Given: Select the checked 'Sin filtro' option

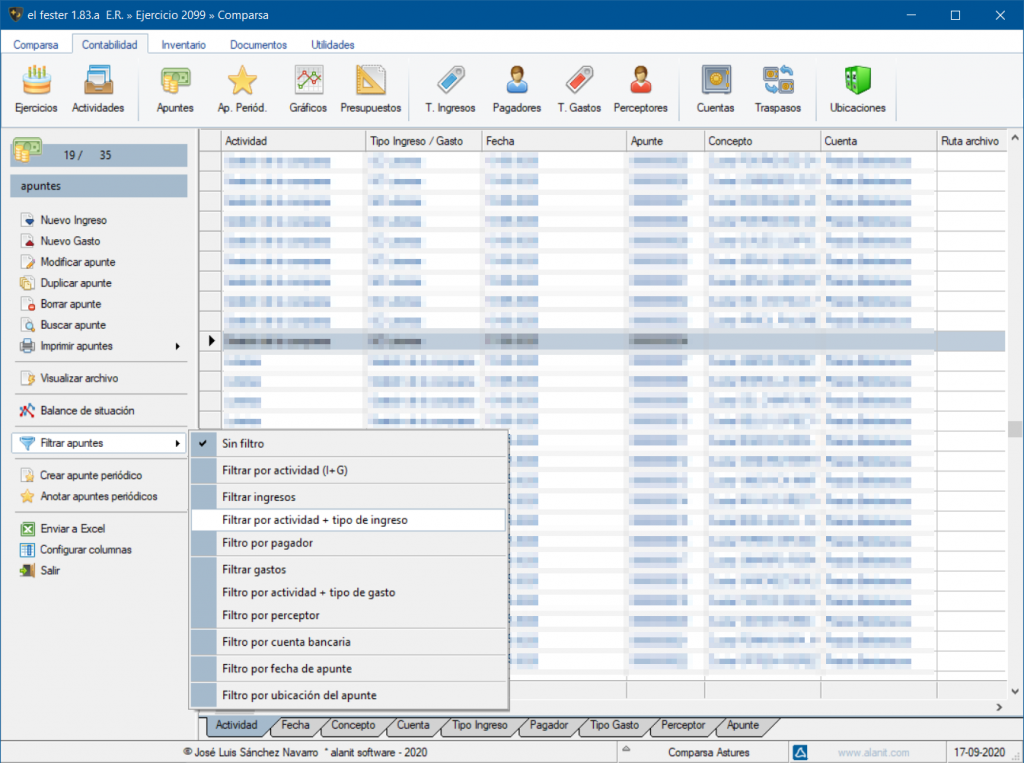Looking at the screenshot, I should click(x=244, y=443).
